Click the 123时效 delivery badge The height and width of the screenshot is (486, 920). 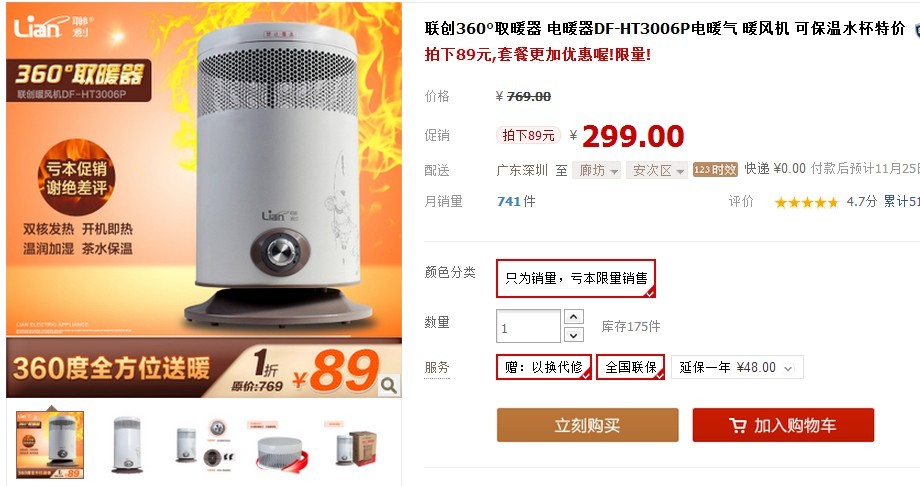click(715, 170)
